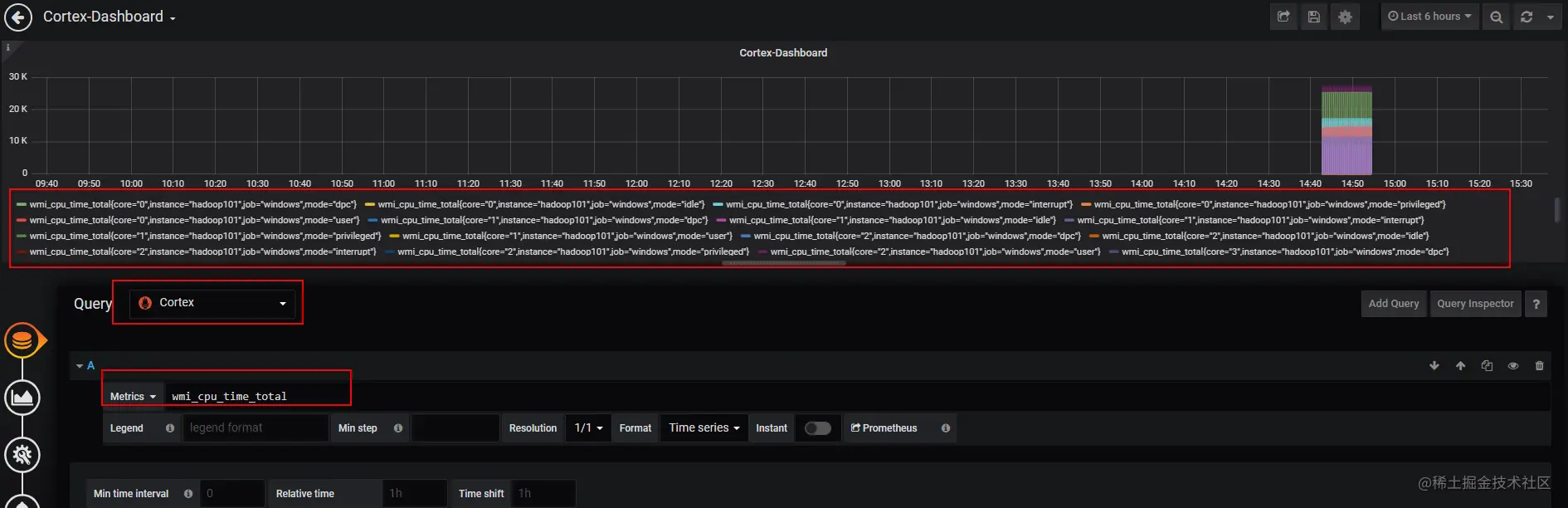Toggle query A visibility with the eye icon
Image resolution: width=1568 pixels, height=508 pixels.
click(1513, 366)
